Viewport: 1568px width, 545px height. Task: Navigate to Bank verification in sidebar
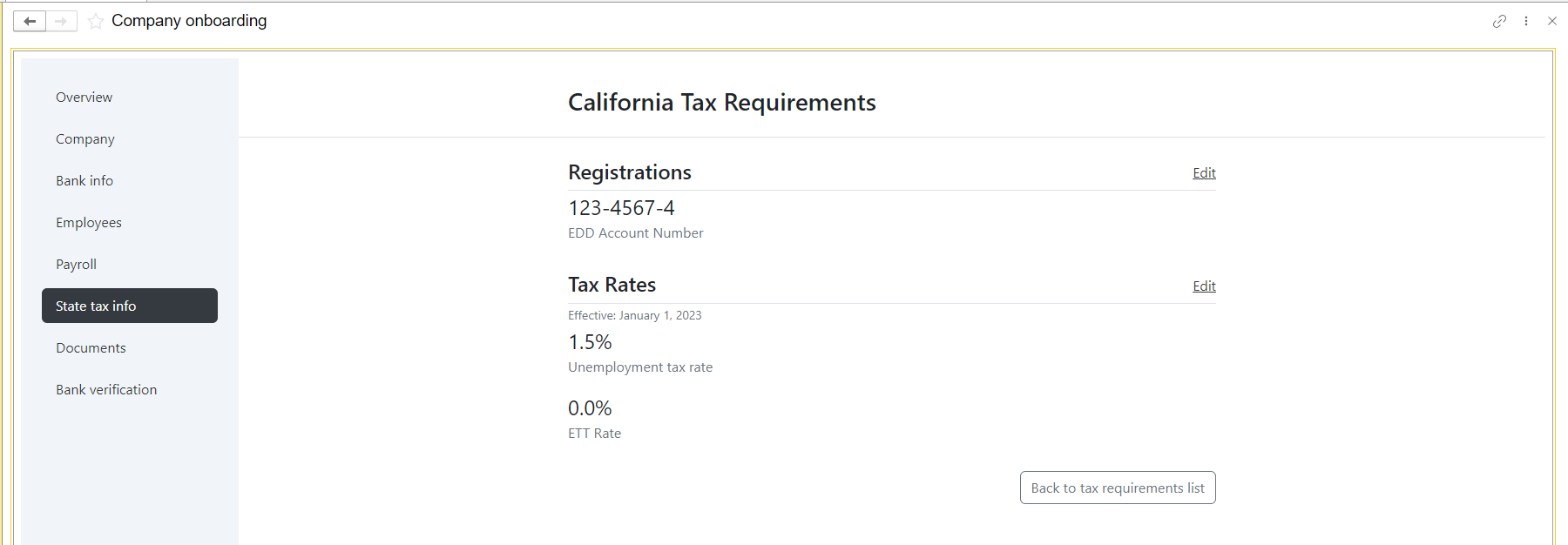click(106, 389)
